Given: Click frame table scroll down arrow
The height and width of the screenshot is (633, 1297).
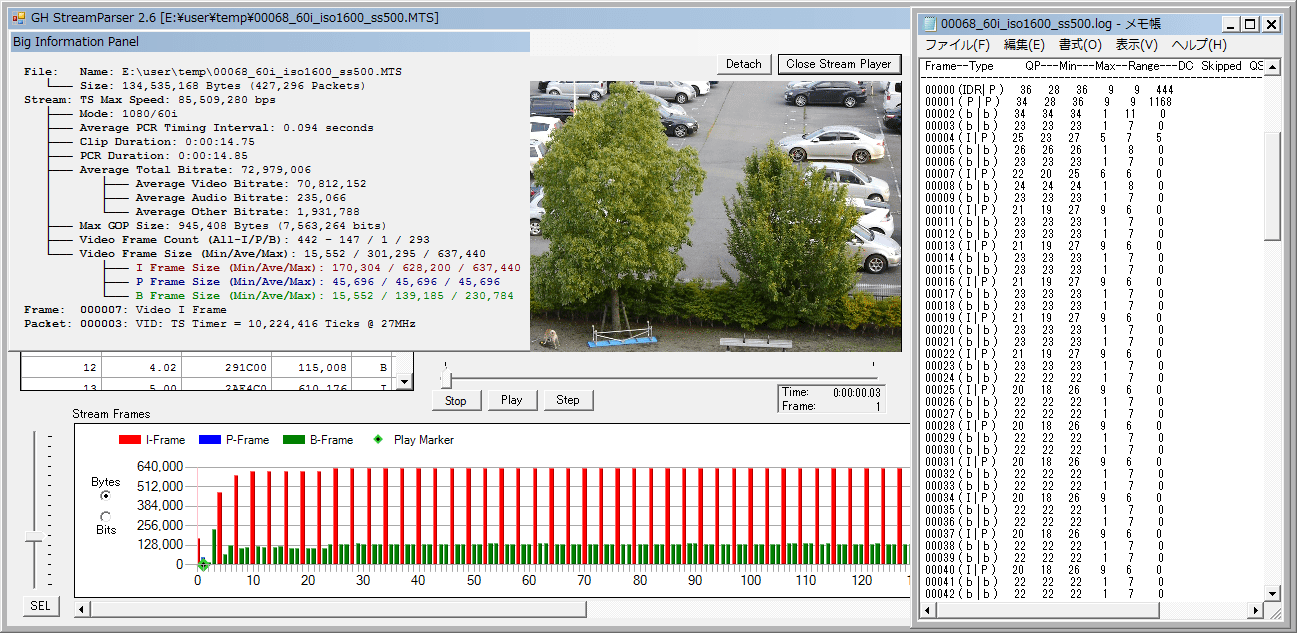Looking at the screenshot, I should pyautogui.click(x=403, y=381).
